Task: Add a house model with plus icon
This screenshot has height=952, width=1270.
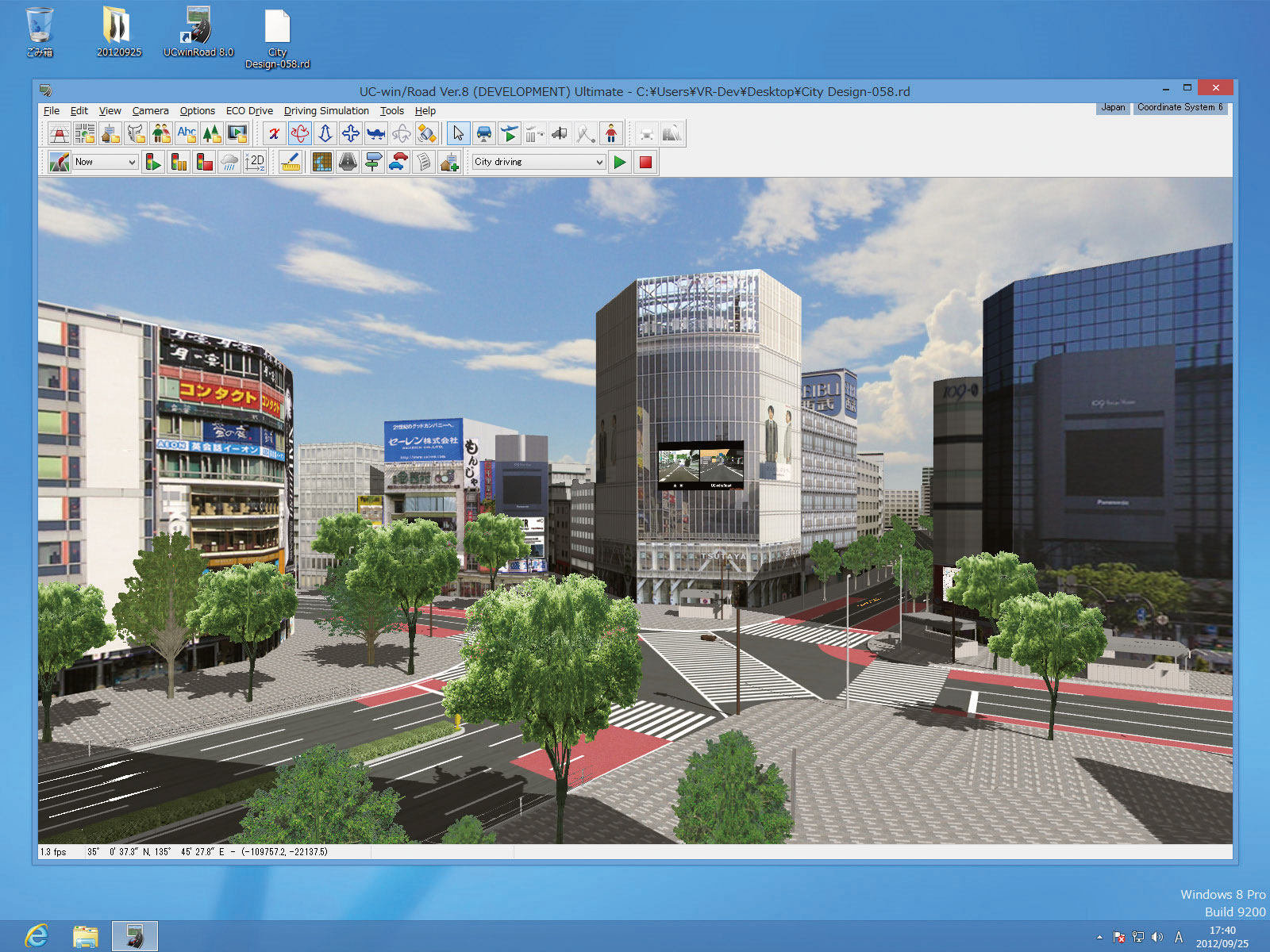Action: (448, 162)
